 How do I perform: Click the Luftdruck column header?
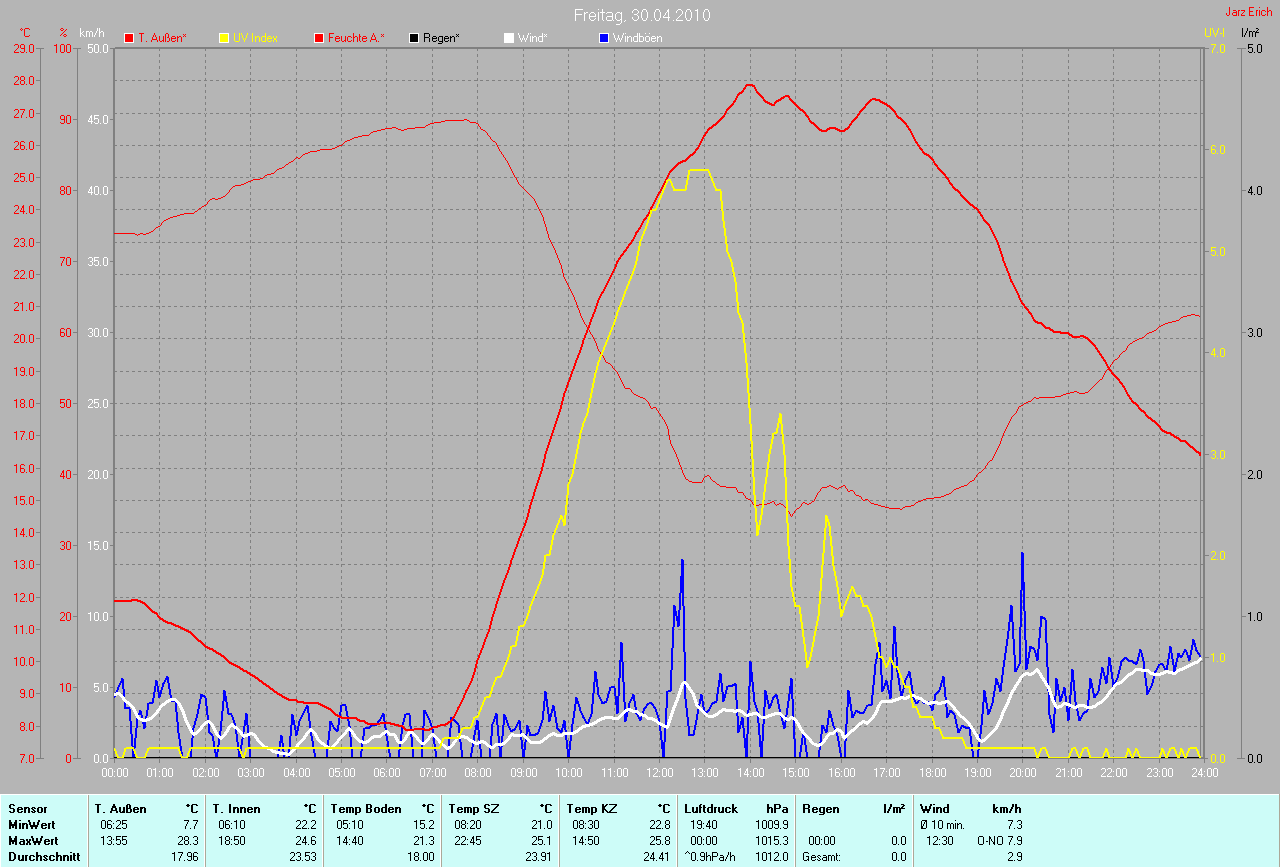712,808
